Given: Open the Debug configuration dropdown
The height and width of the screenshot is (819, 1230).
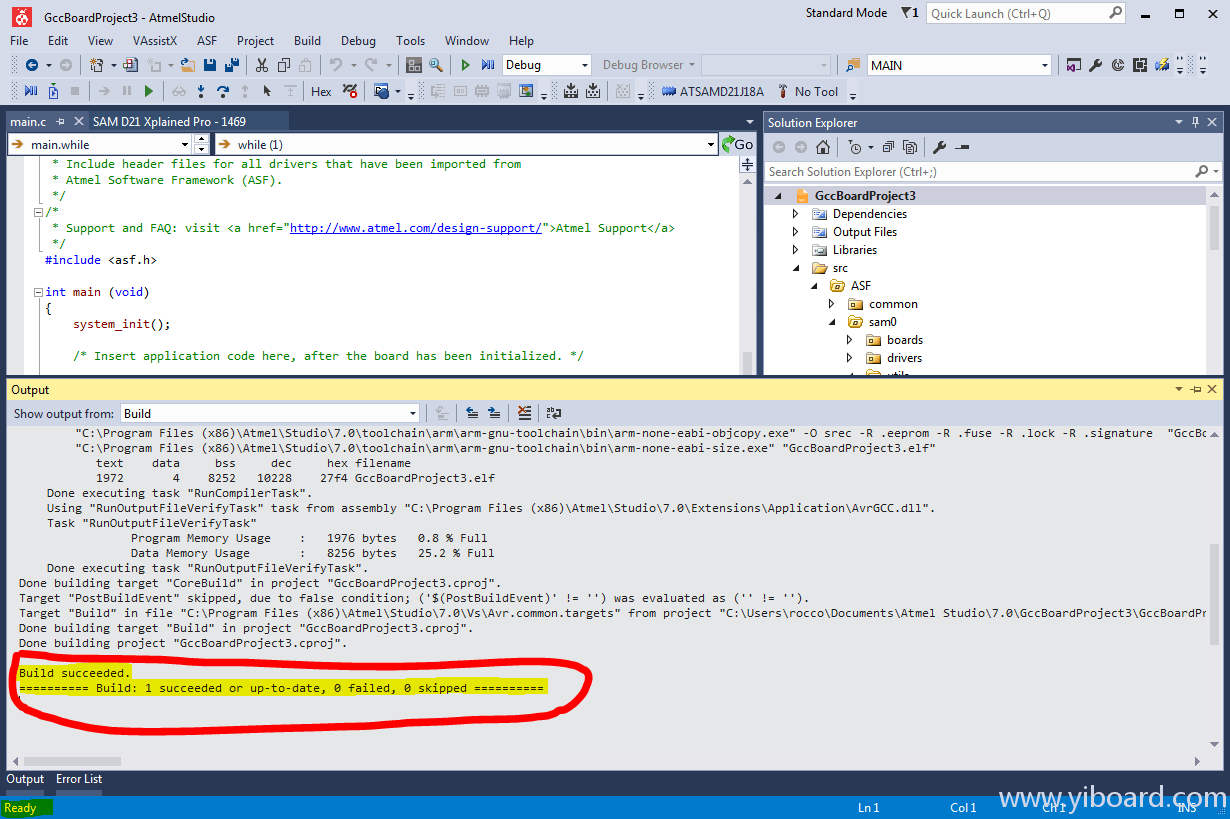Looking at the screenshot, I should click(x=546, y=65).
